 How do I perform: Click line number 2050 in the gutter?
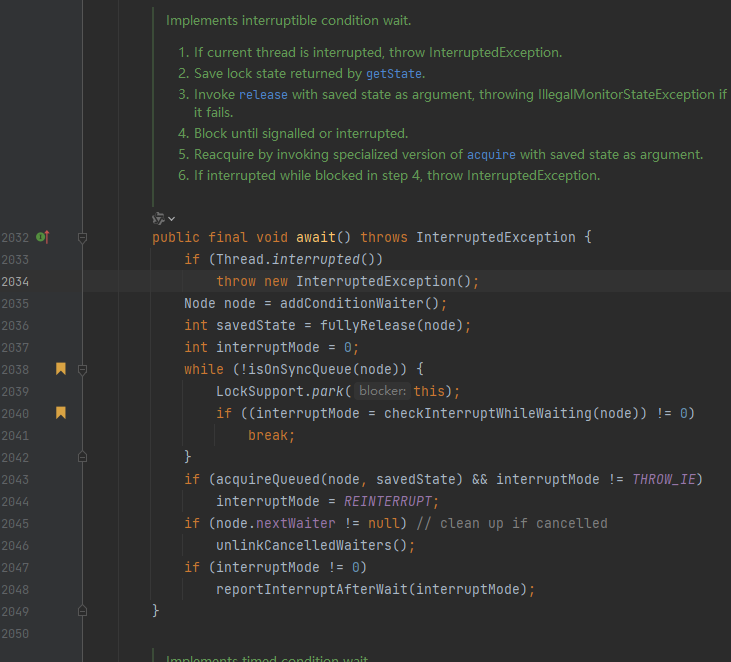click(15, 634)
